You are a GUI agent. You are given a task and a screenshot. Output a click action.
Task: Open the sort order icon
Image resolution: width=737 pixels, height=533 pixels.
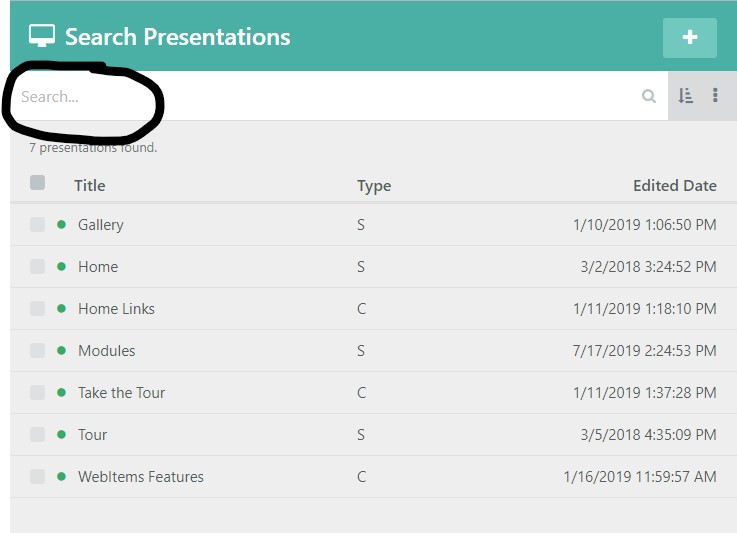point(685,96)
